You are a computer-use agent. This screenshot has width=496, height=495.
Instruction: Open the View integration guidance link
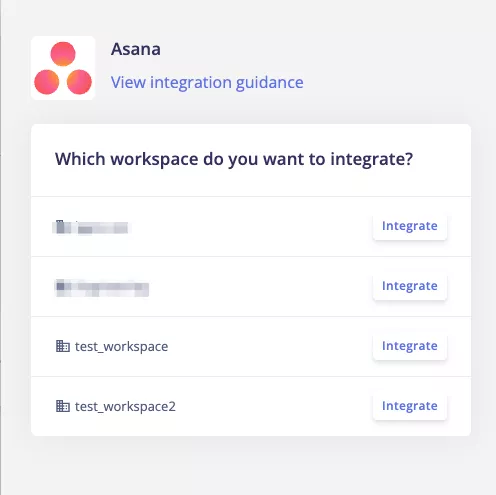(207, 82)
